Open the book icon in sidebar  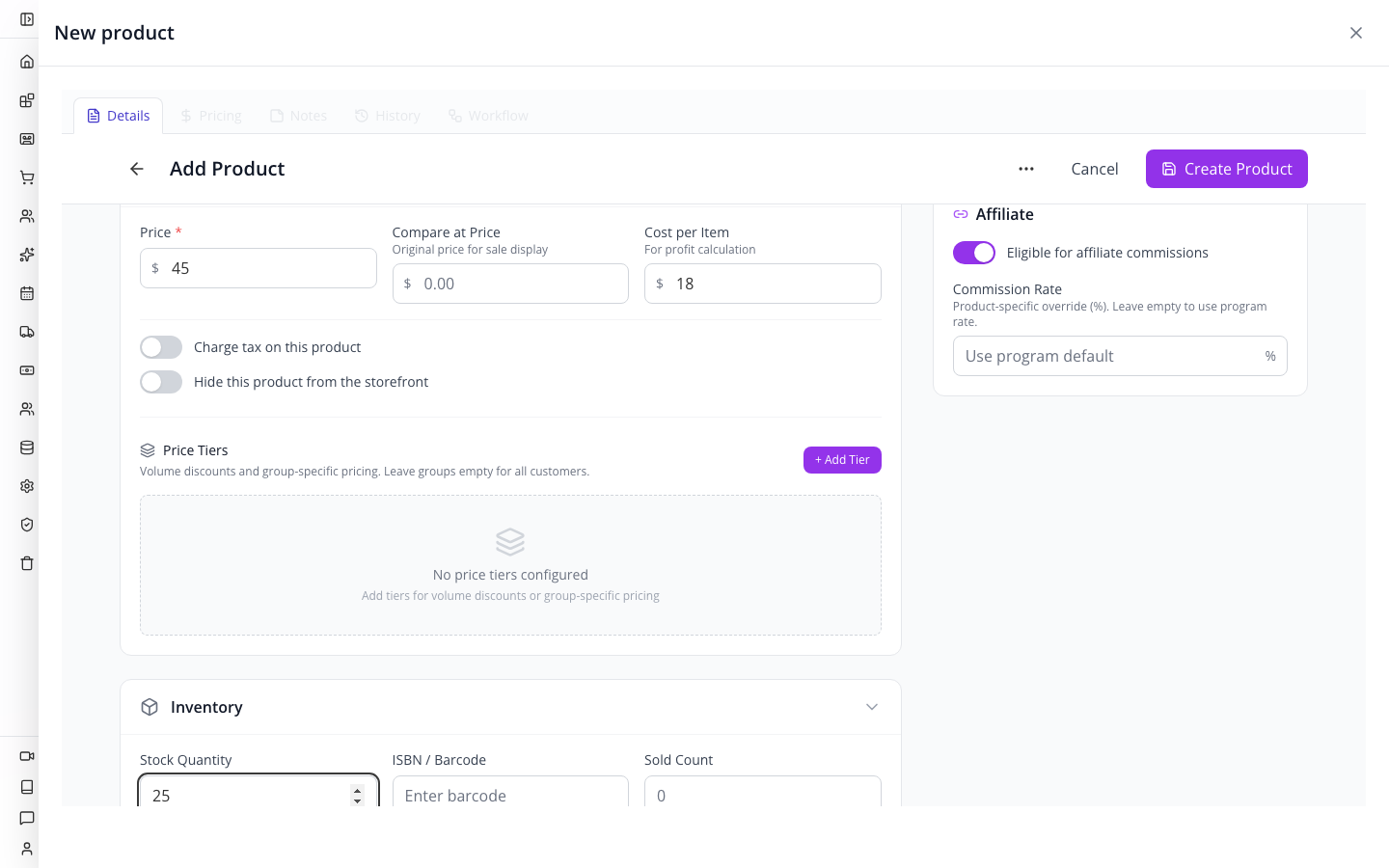pyautogui.click(x=27, y=787)
